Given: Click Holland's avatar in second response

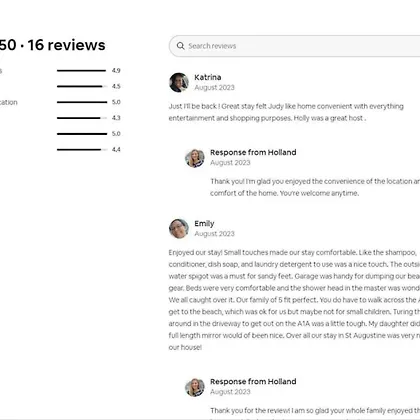Looking at the screenshot, I should 195,387.
